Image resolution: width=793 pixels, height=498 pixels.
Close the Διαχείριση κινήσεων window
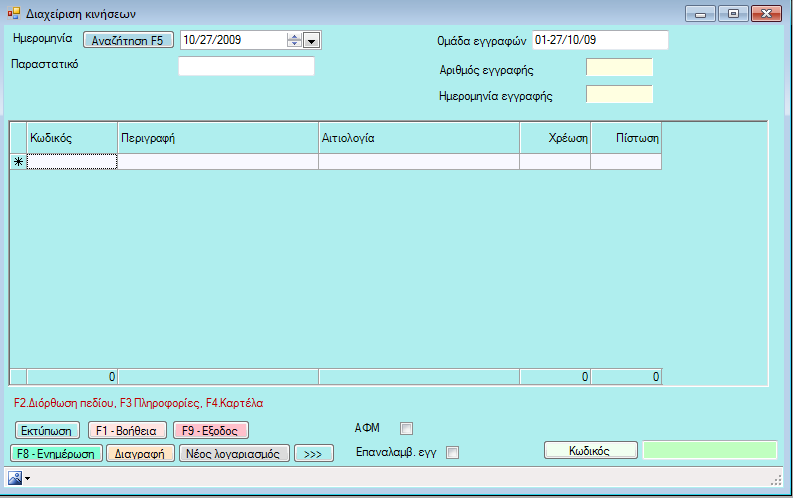coord(766,14)
